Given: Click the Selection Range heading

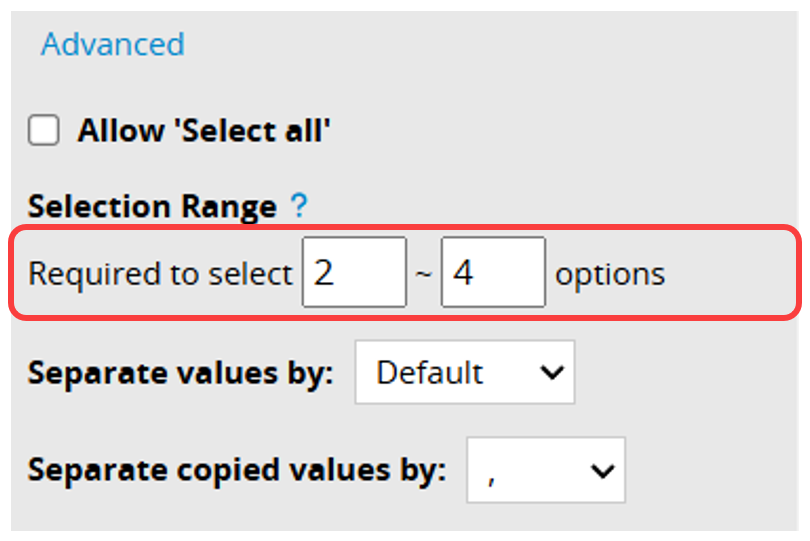Looking at the screenshot, I should [152, 207].
